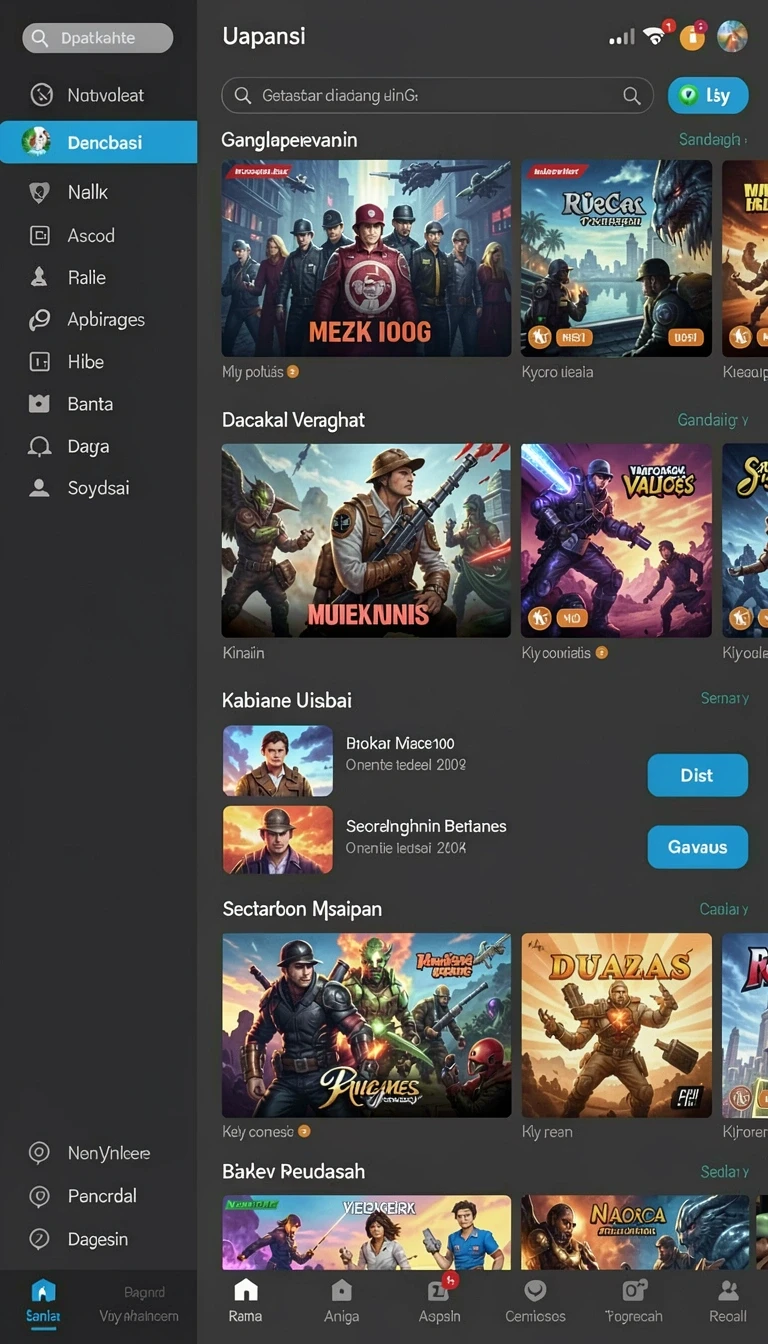
Task: Open the RieCar game thumbnail
Action: (616, 258)
